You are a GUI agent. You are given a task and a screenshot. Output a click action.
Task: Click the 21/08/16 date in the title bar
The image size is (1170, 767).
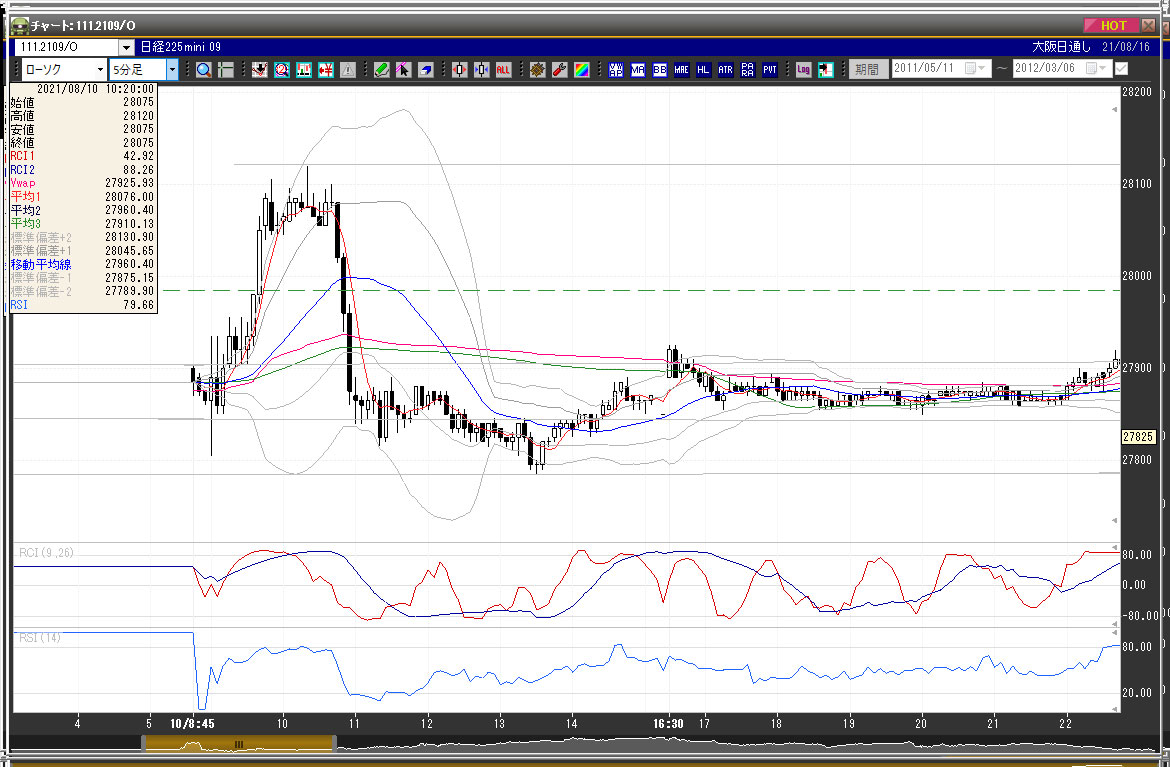(x=1125, y=47)
